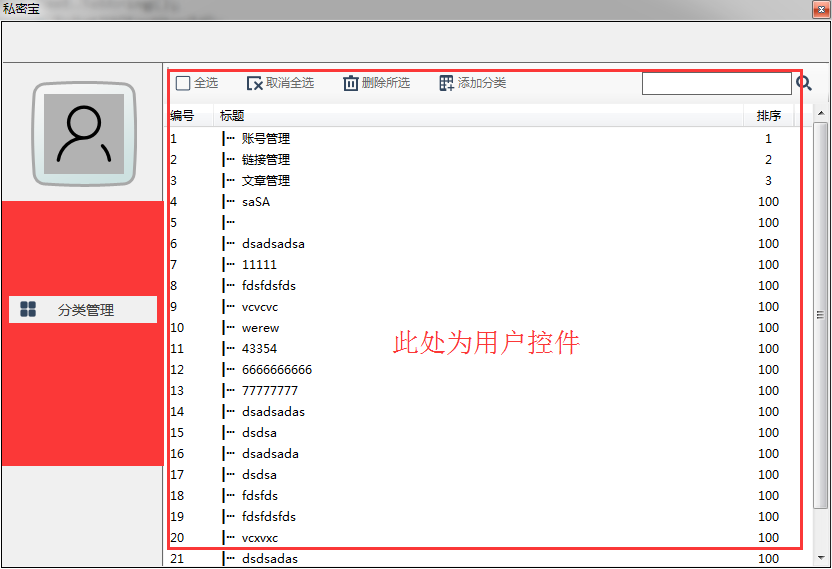Click the 排序 value 3 for 文章管理
832x569 pixels.
[x=768, y=181]
